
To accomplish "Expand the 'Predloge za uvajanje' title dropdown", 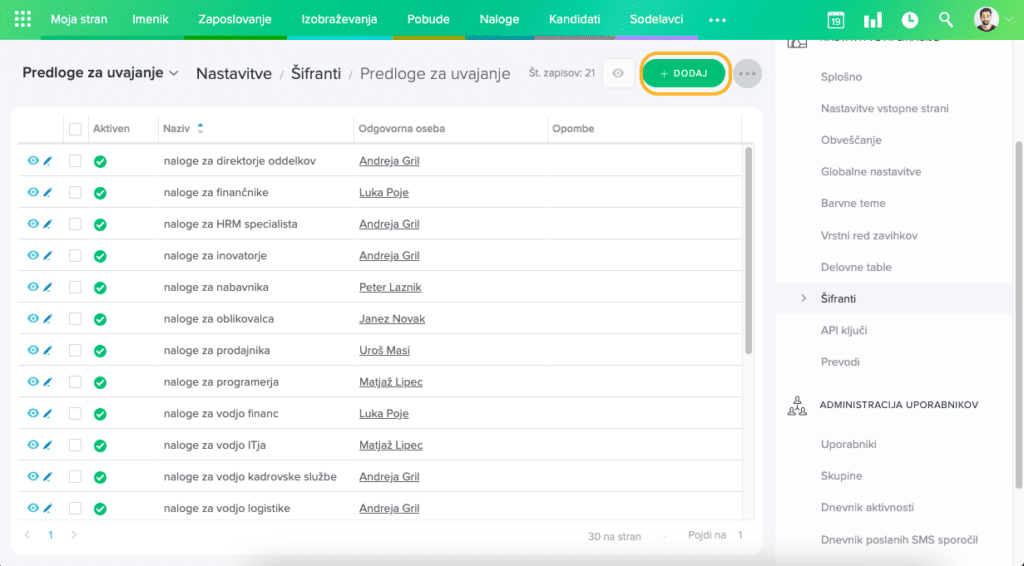I will [174, 73].
